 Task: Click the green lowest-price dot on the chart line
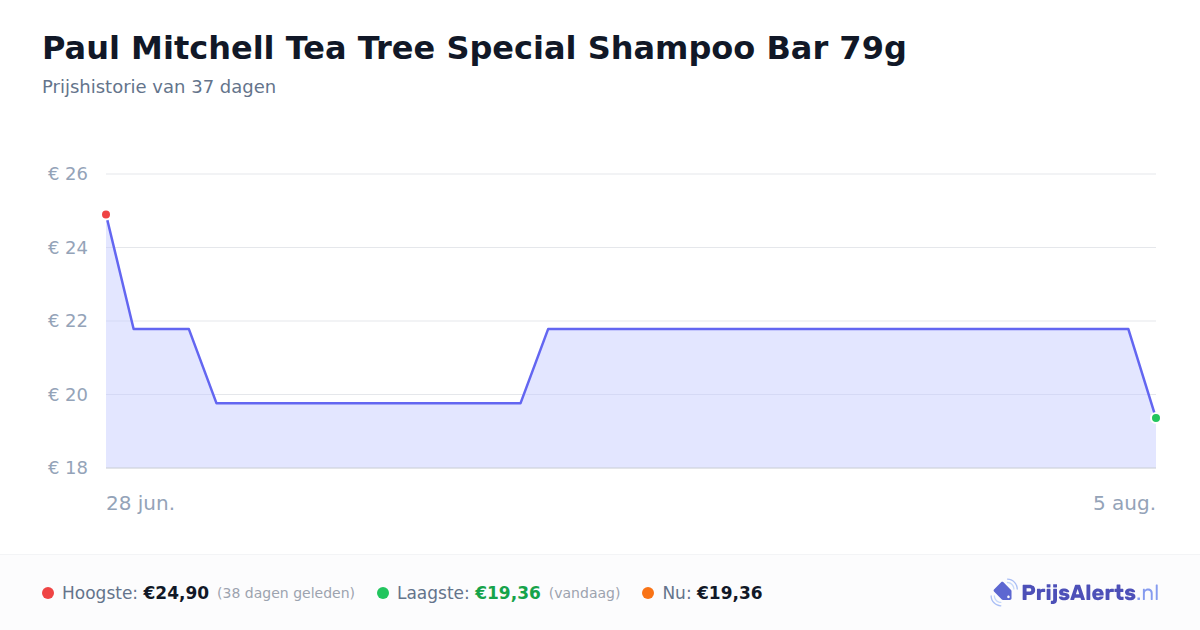click(1156, 418)
